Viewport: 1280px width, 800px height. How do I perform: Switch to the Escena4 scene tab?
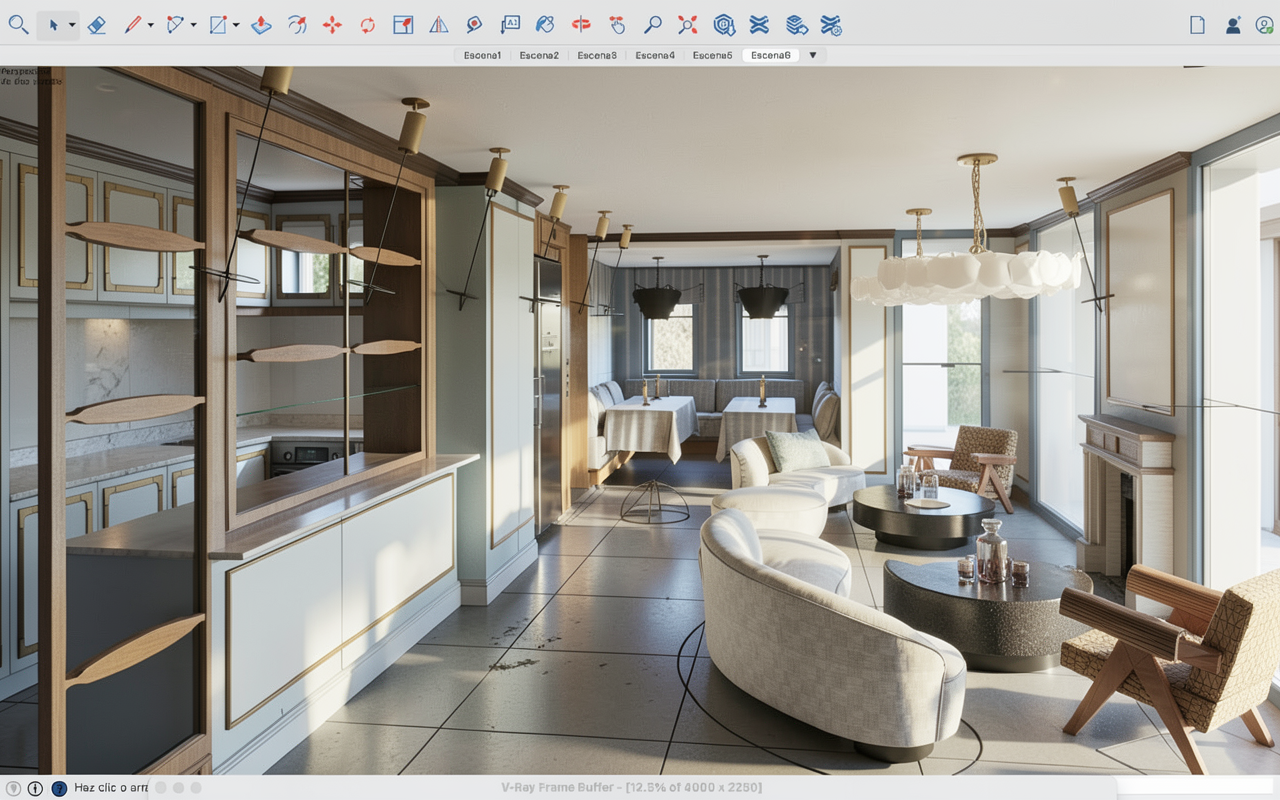655,55
